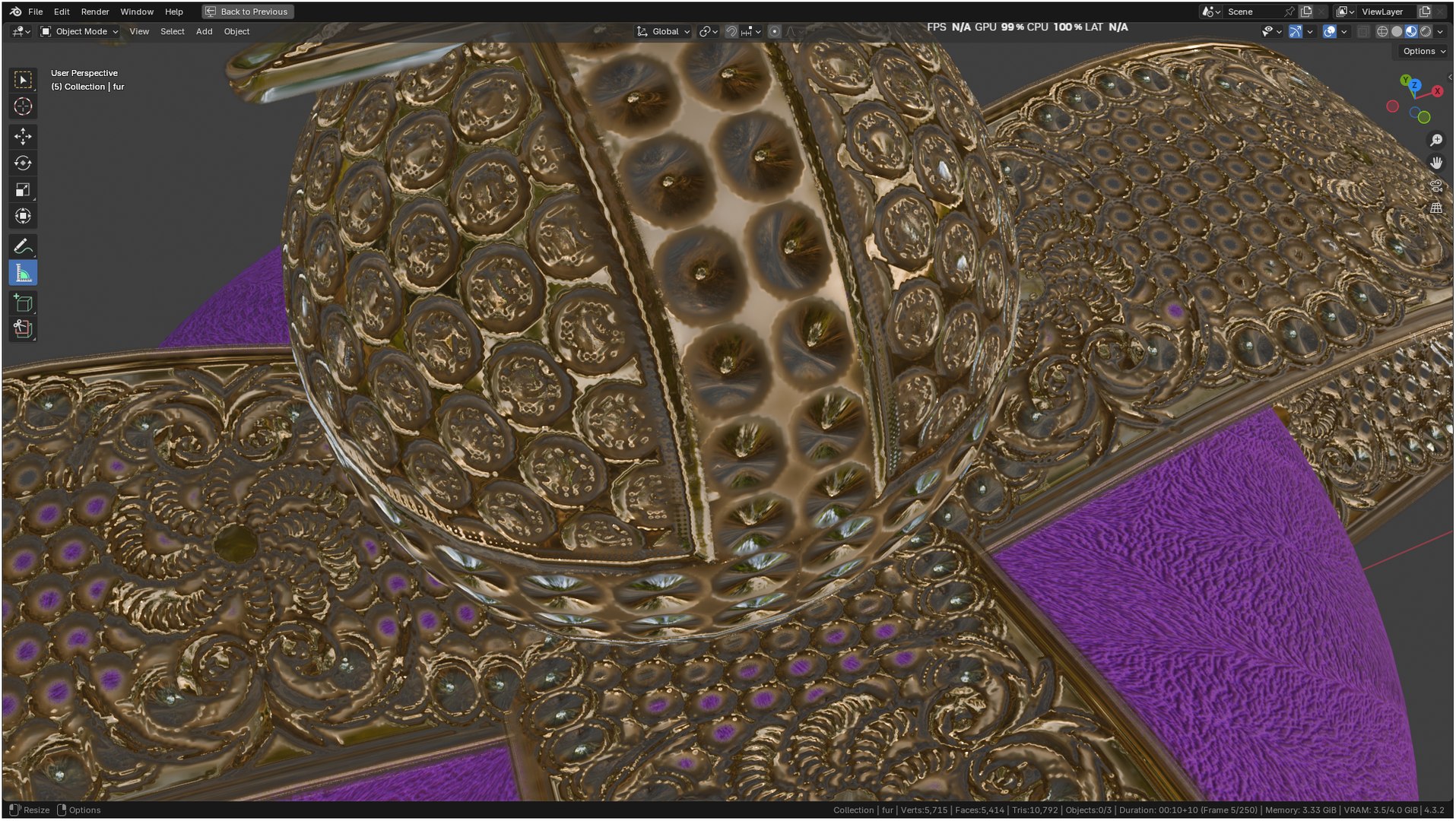Select the Select Box tool
Image resolution: width=1456 pixels, height=821 pixels.
pos(23,80)
